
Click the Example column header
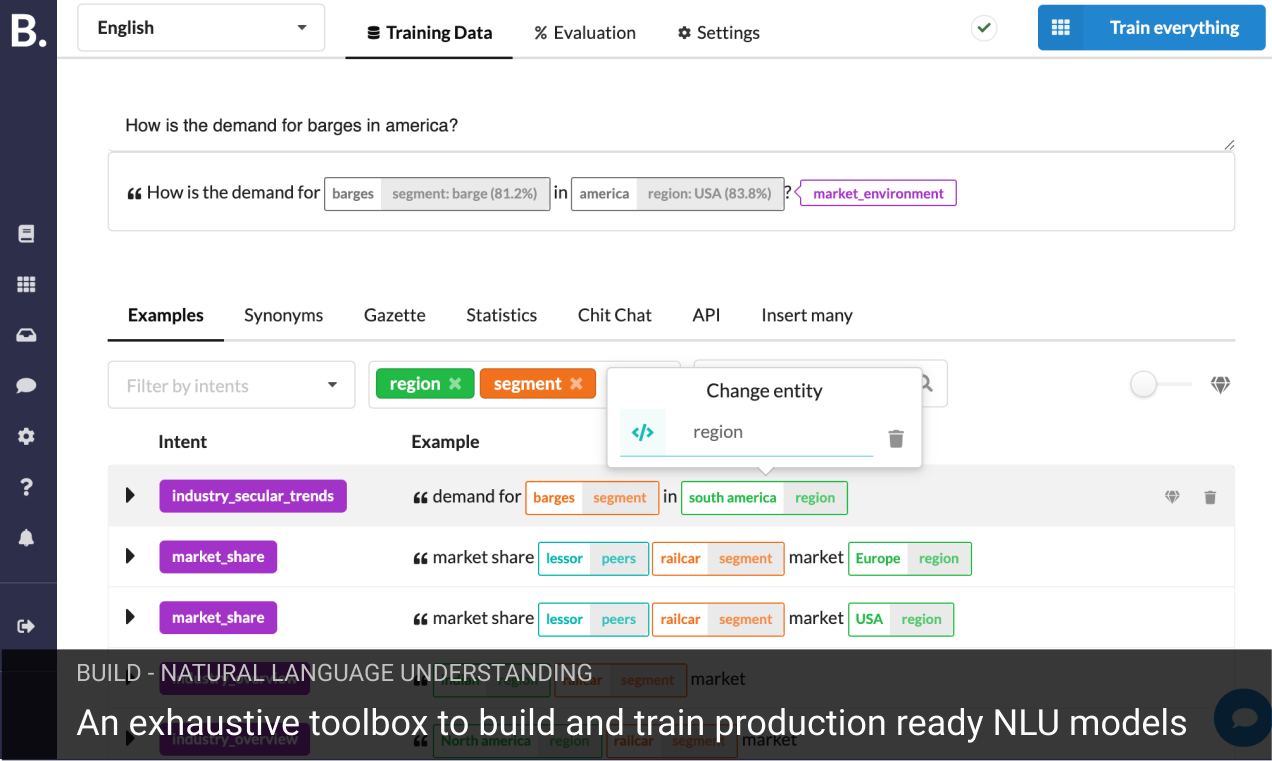445,442
